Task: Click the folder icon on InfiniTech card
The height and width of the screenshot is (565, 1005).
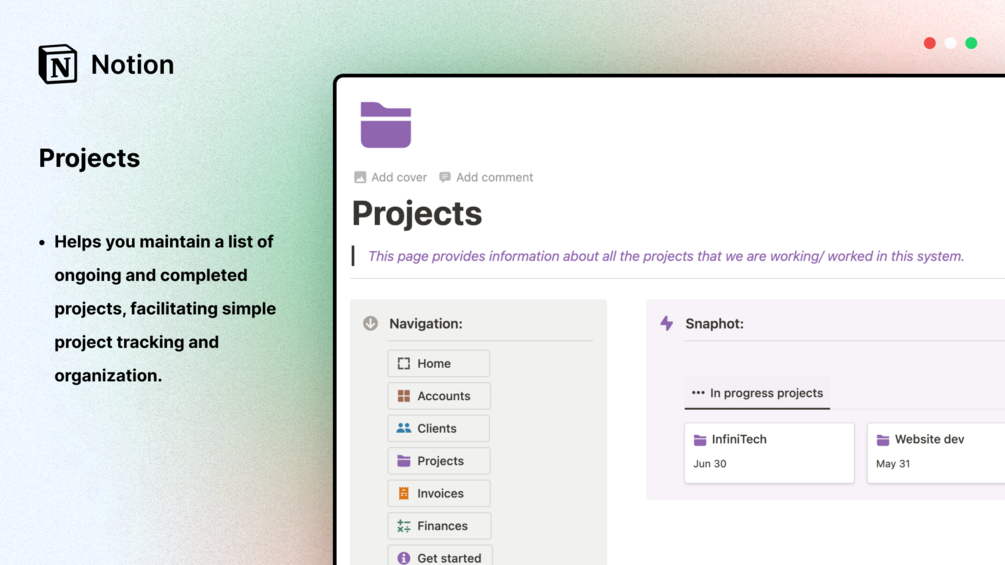Action: (700, 440)
